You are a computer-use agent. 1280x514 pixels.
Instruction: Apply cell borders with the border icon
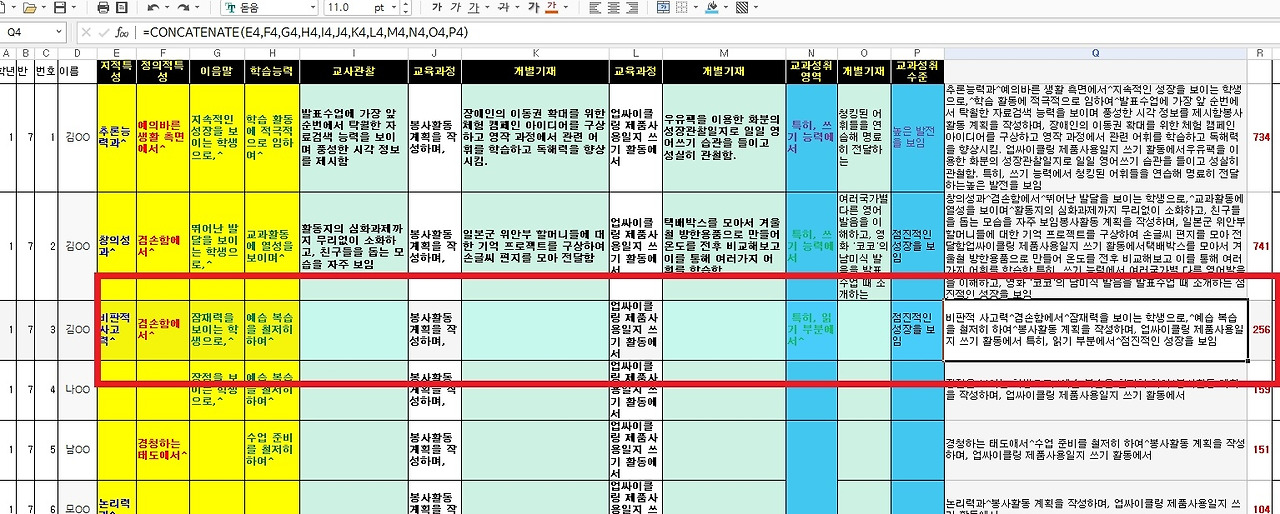(682, 7)
